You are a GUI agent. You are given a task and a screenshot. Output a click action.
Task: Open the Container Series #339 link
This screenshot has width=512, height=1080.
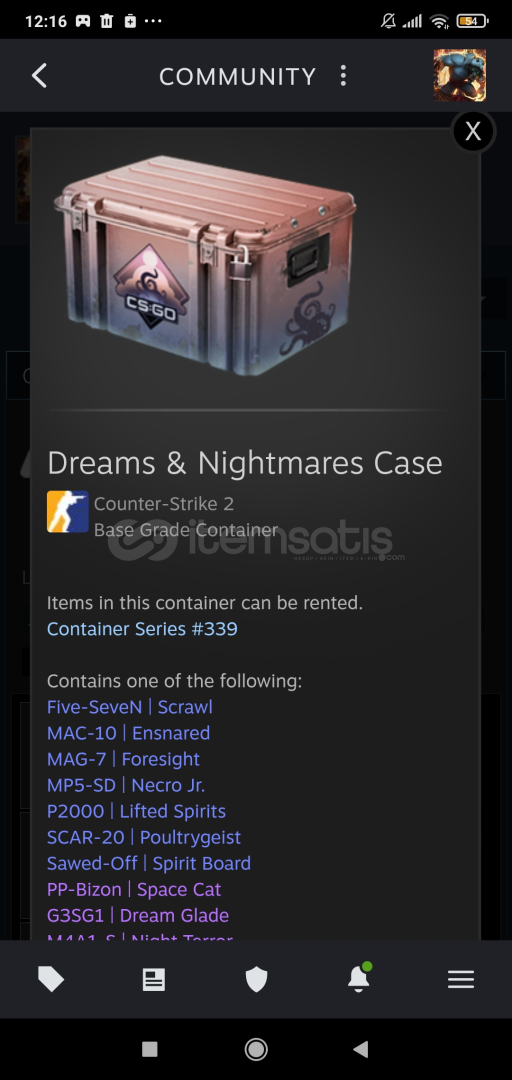(x=142, y=629)
